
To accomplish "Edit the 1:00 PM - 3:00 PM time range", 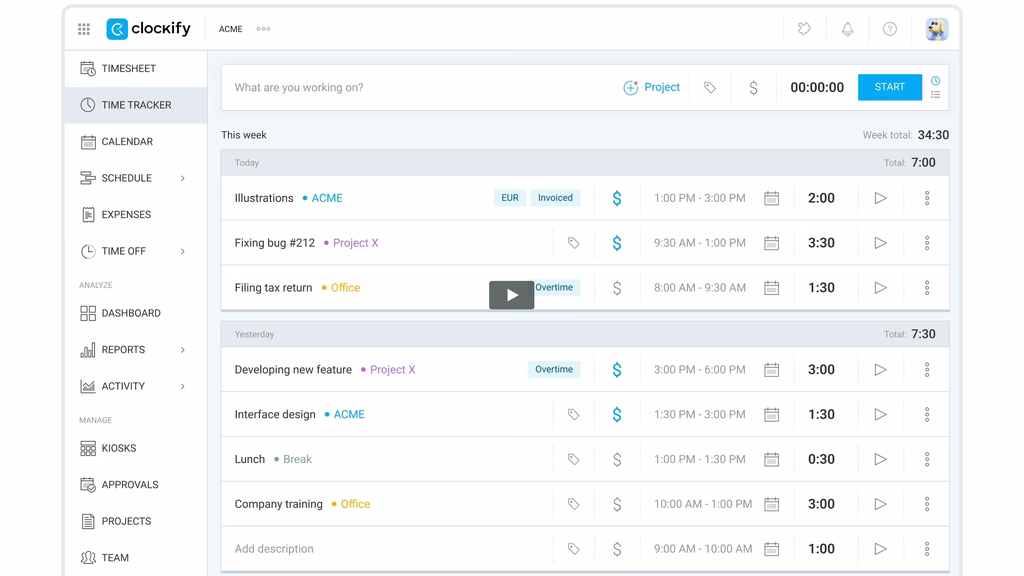I will [x=699, y=198].
